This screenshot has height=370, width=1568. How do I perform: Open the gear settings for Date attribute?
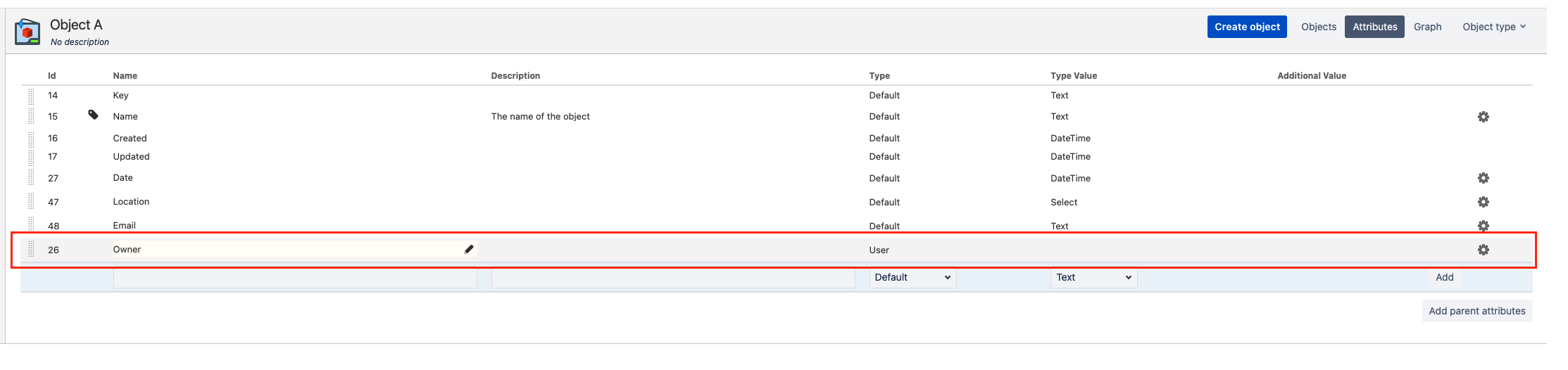pyautogui.click(x=1483, y=178)
